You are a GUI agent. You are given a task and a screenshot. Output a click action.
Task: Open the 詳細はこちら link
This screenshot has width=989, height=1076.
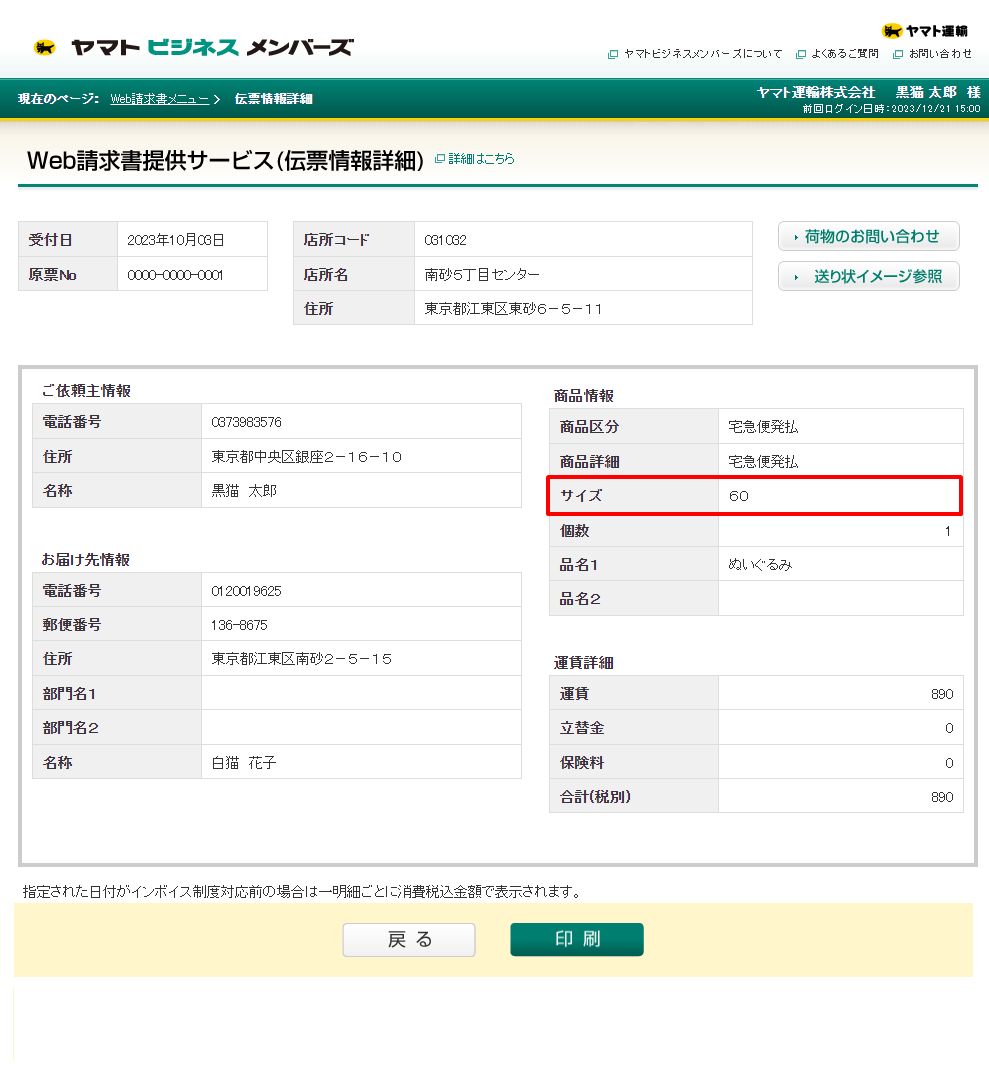click(x=481, y=159)
